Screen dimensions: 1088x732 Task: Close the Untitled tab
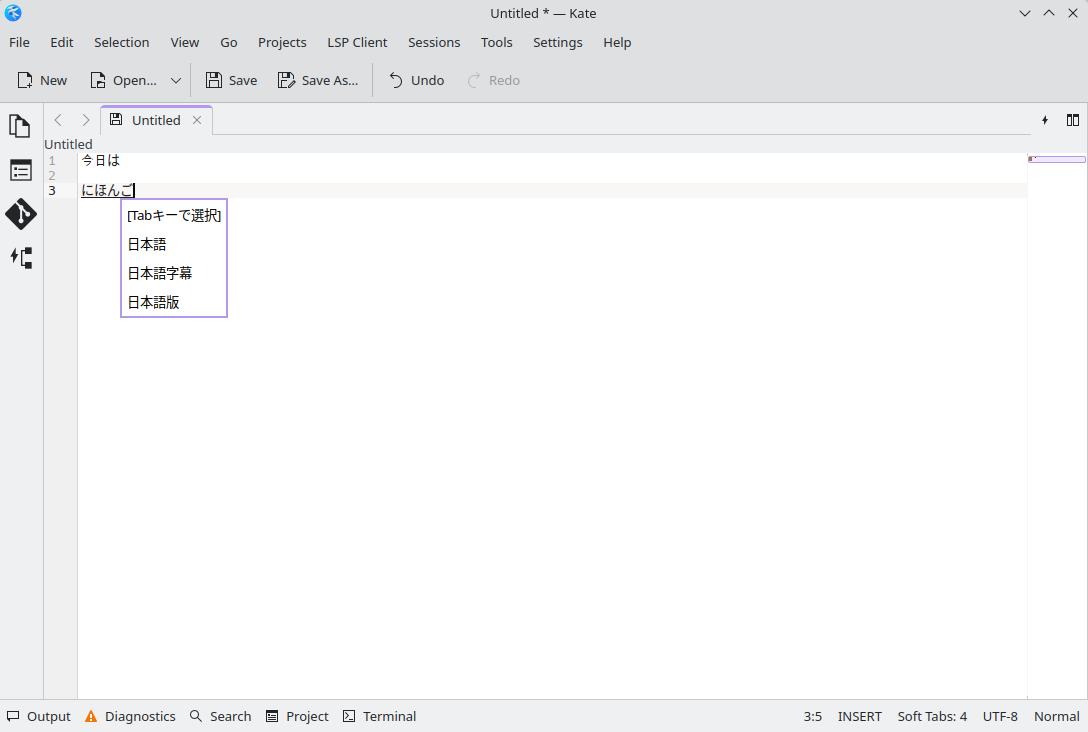click(197, 120)
